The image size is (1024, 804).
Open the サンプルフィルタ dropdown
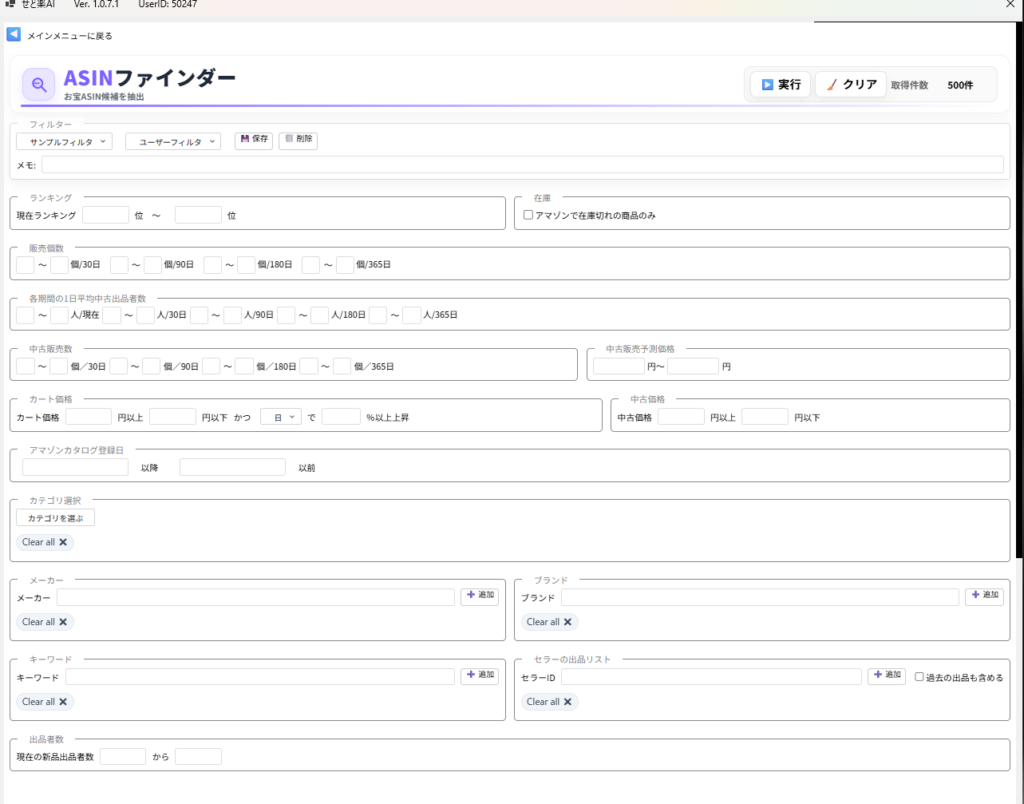tap(64, 142)
